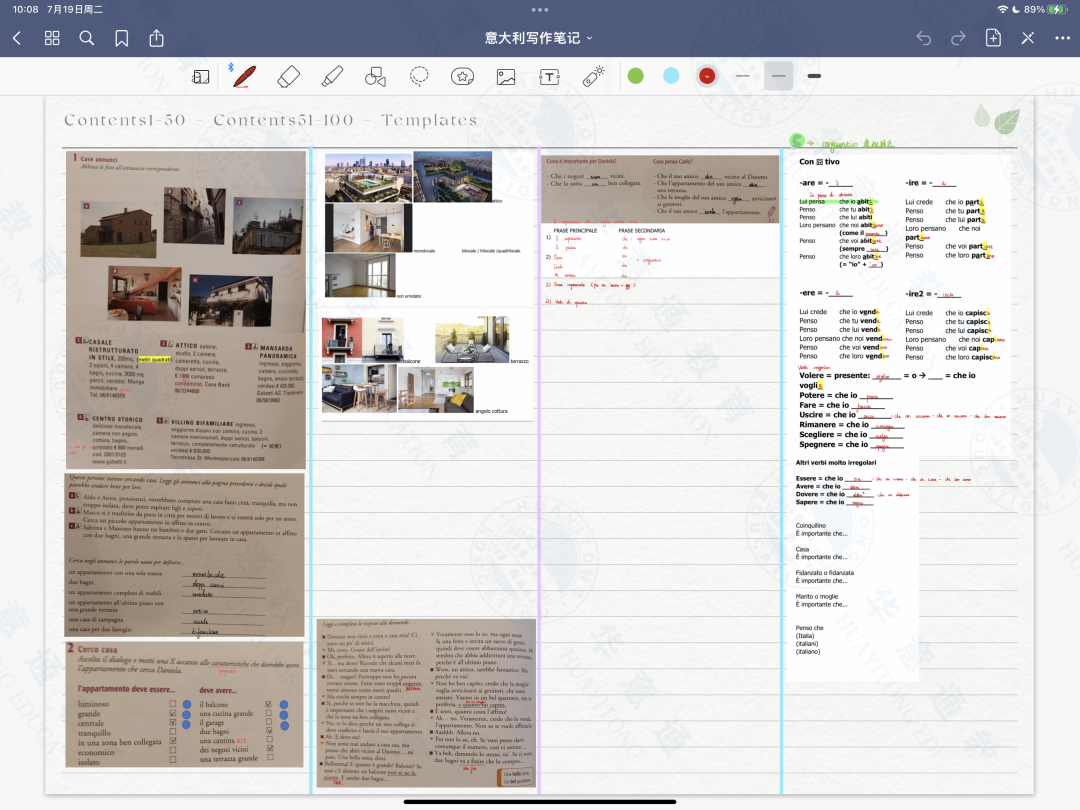Pick the red pen color

(707, 76)
